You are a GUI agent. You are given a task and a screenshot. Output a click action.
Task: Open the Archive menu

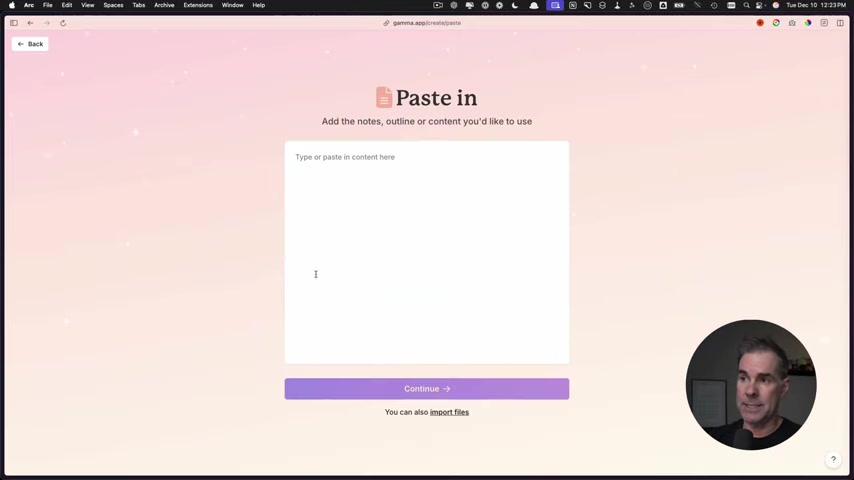tap(164, 5)
